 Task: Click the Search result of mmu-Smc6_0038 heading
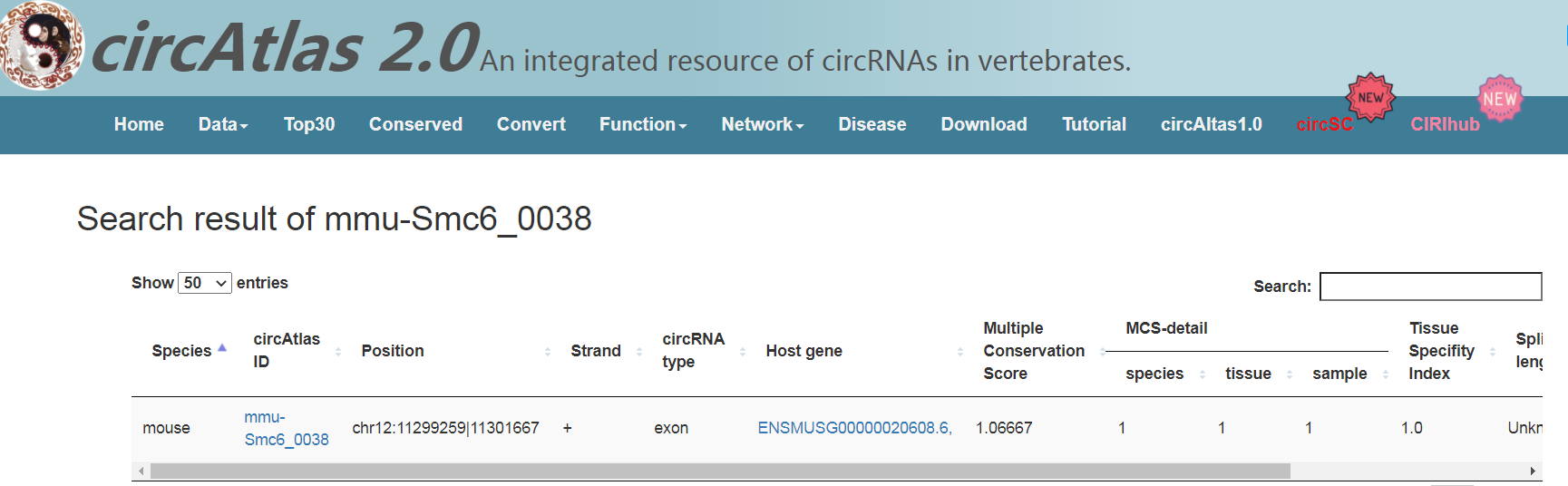(x=335, y=219)
